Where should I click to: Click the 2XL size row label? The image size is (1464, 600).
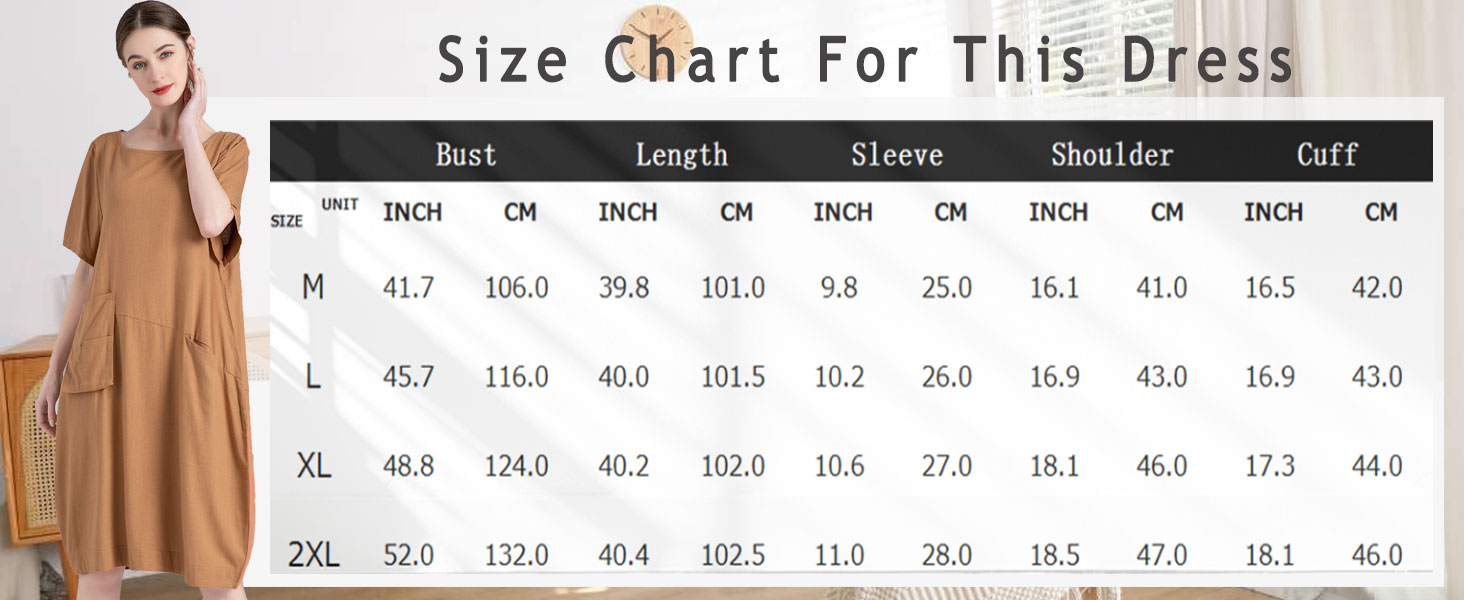pos(313,555)
